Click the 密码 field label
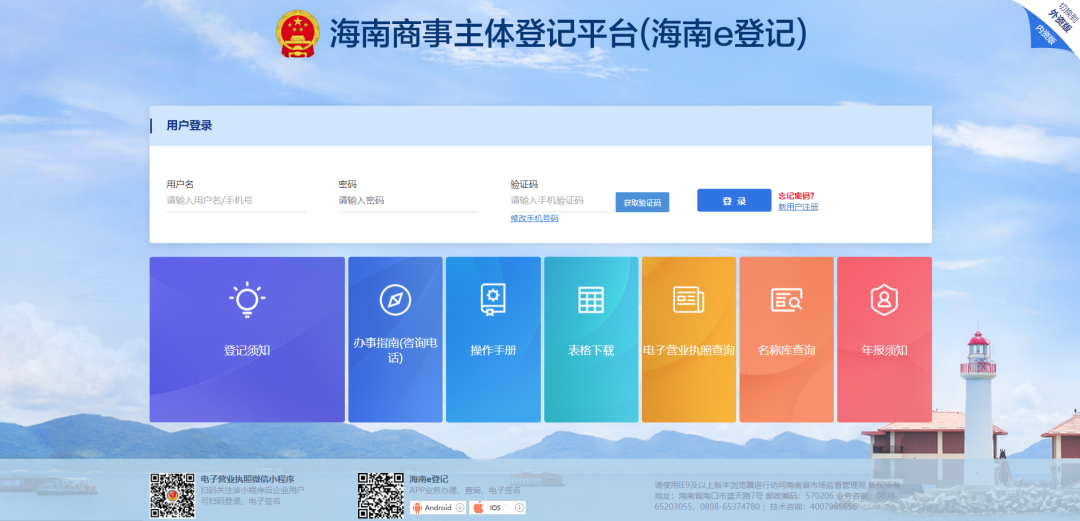Viewport: 1080px width, 521px height. click(347, 184)
